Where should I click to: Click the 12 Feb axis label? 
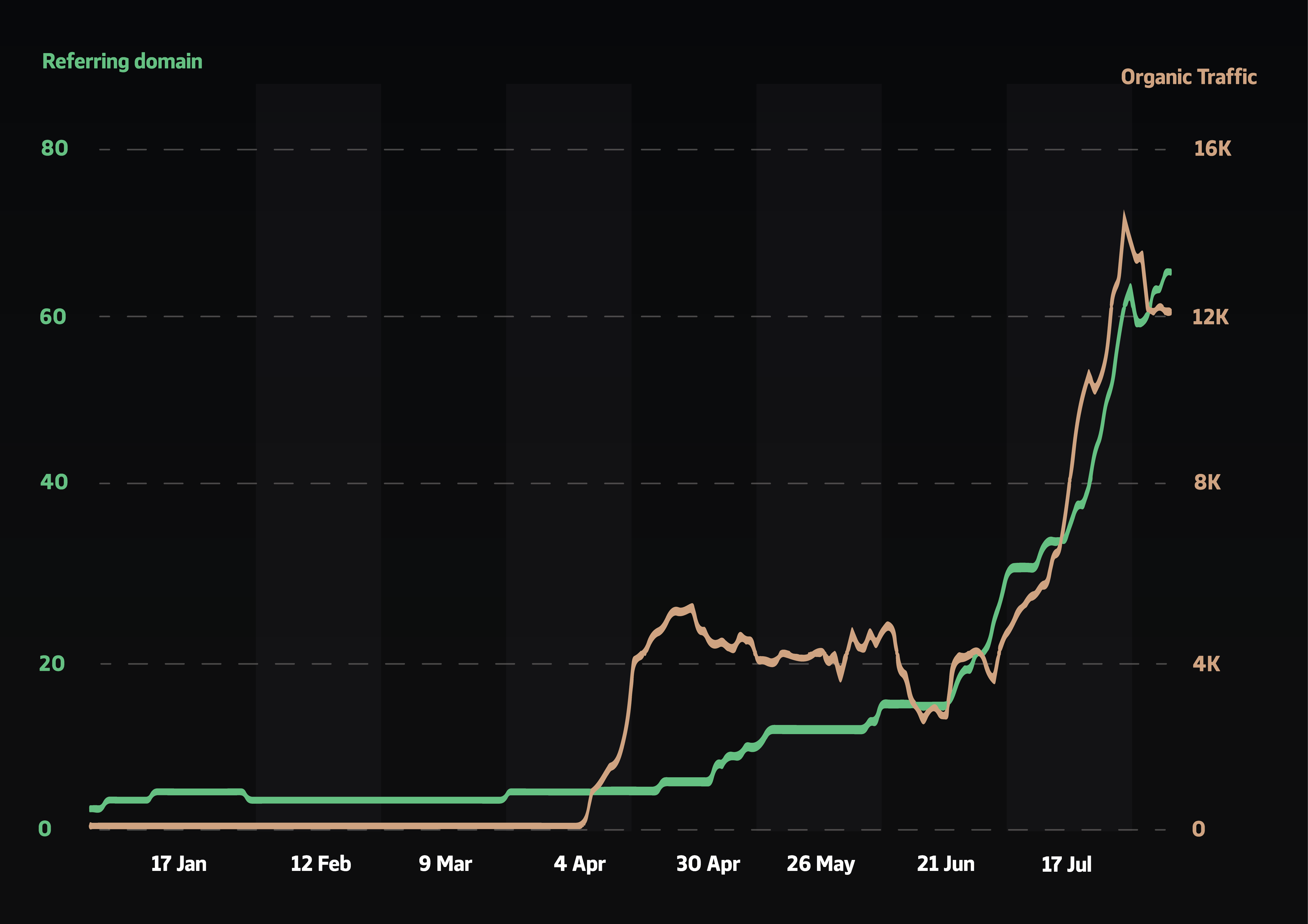pyautogui.click(x=321, y=864)
